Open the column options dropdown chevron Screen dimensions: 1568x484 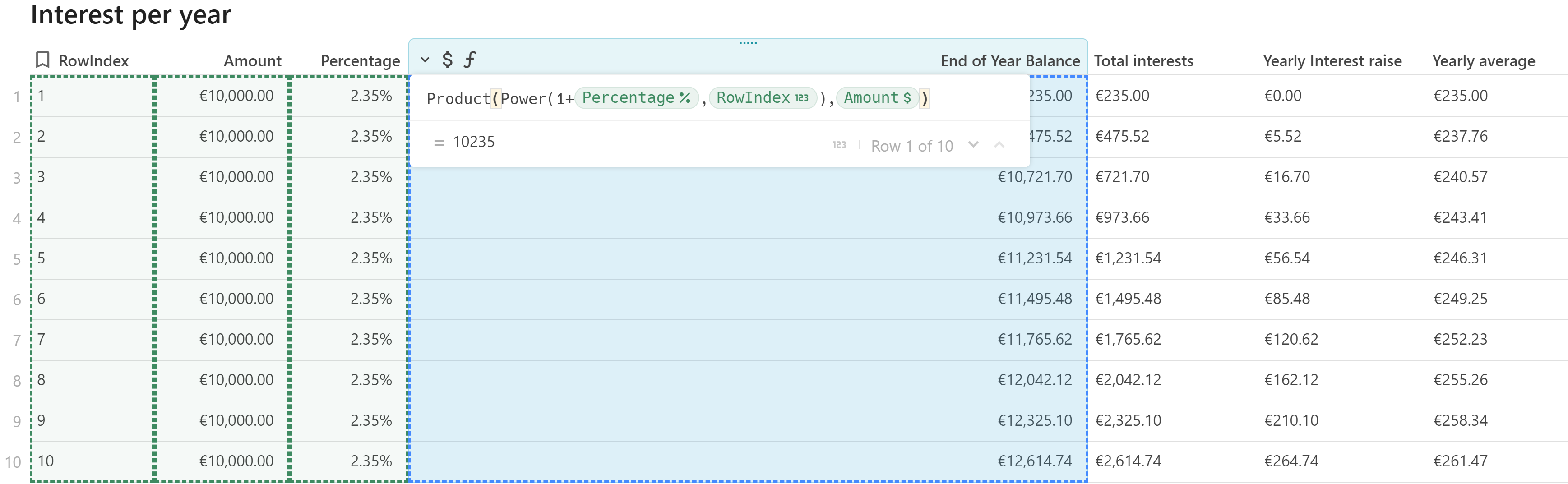point(425,60)
